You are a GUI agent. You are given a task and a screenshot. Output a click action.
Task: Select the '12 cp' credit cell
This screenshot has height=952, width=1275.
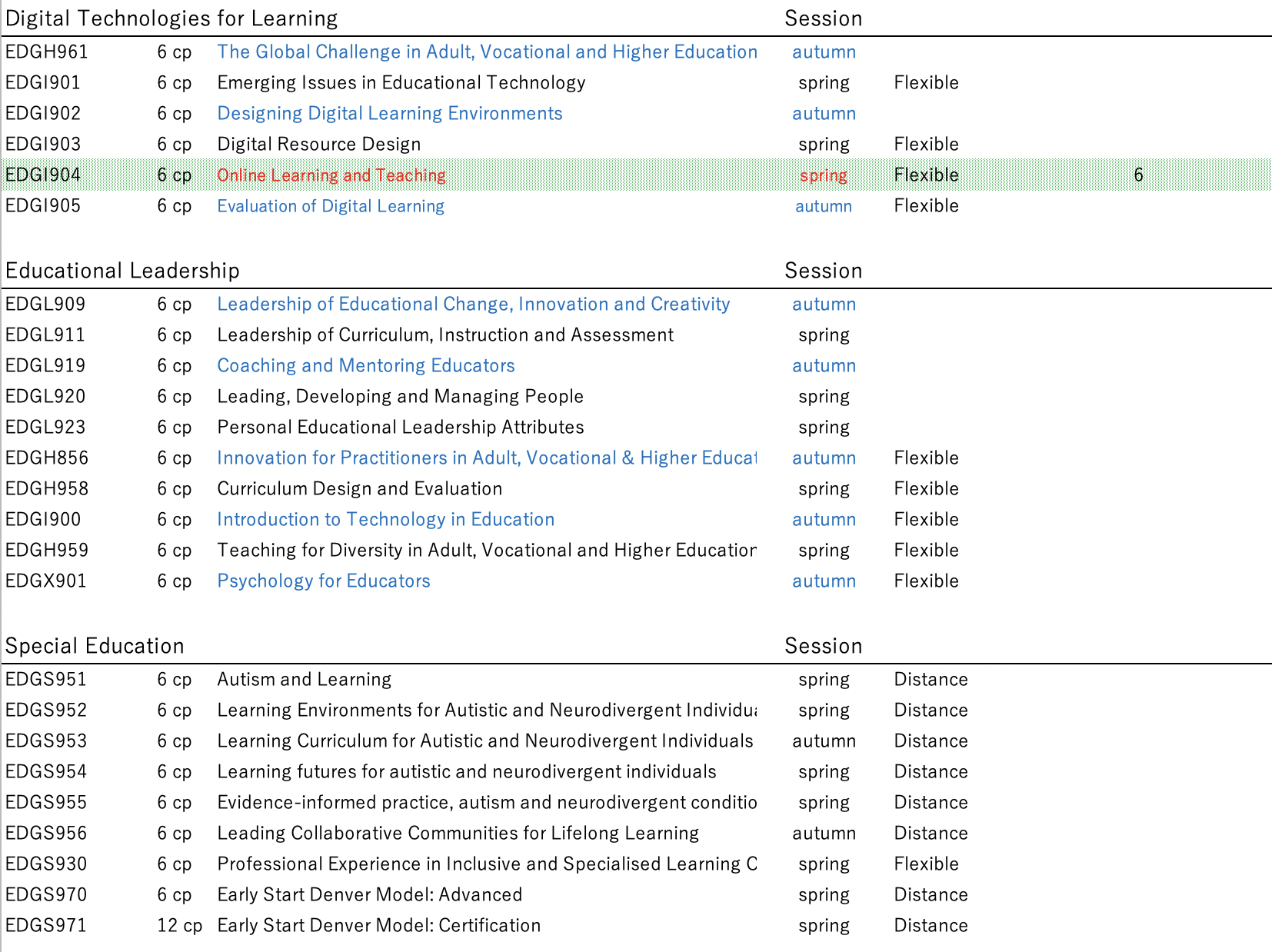click(x=180, y=925)
